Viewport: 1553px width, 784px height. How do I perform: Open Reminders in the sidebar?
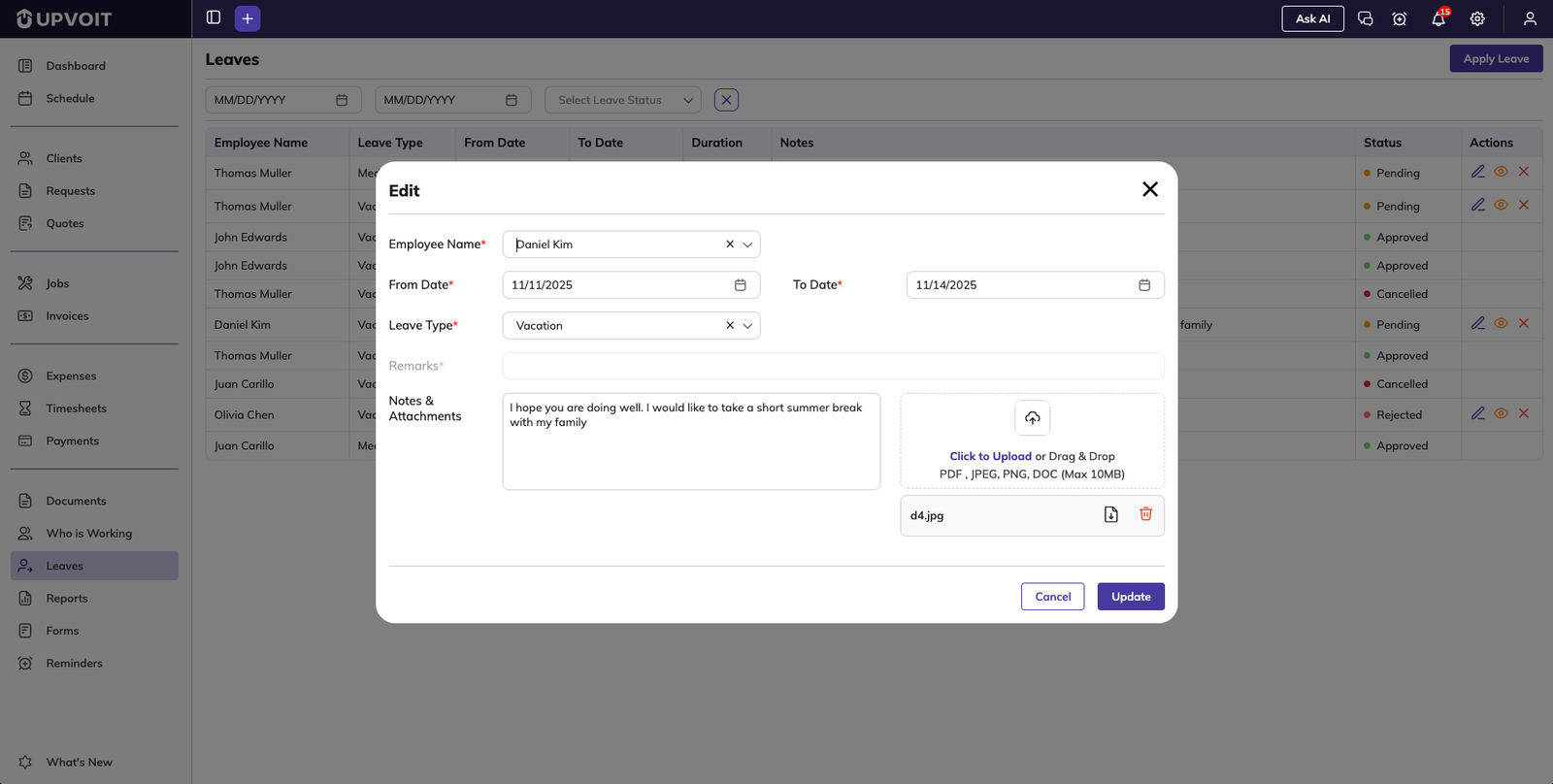tap(94, 664)
